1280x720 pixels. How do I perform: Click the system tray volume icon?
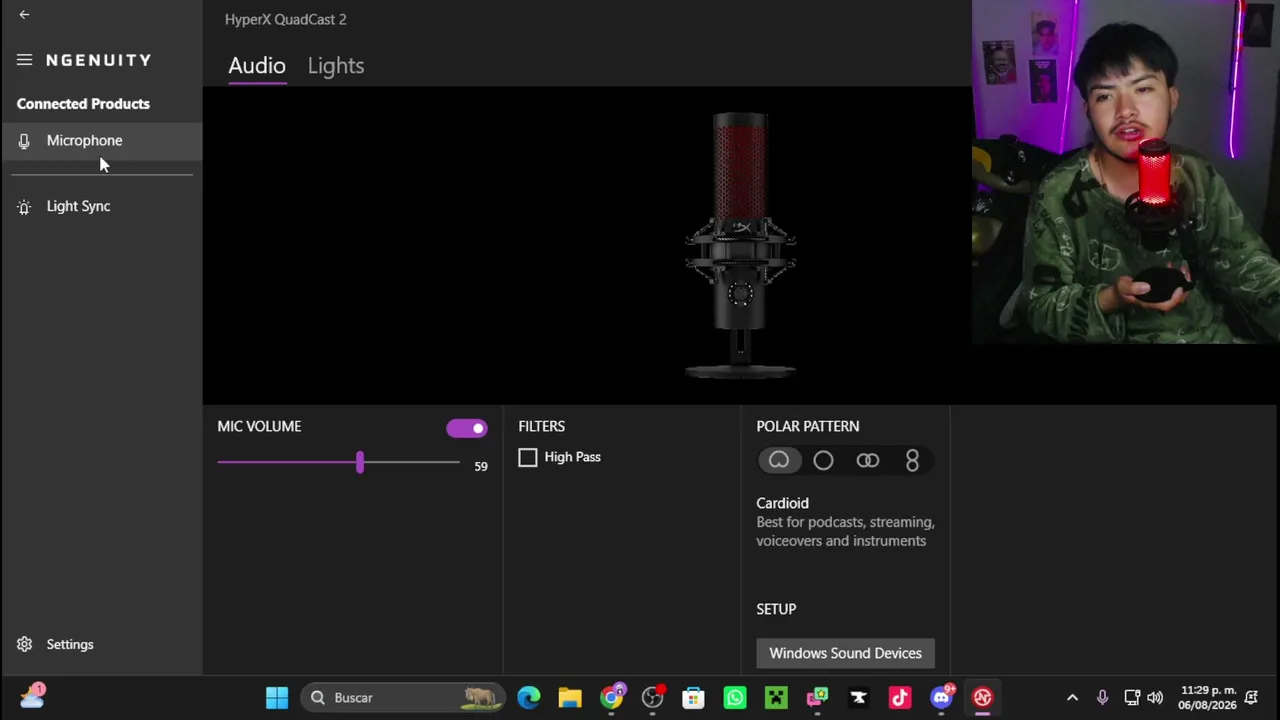[1155, 698]
